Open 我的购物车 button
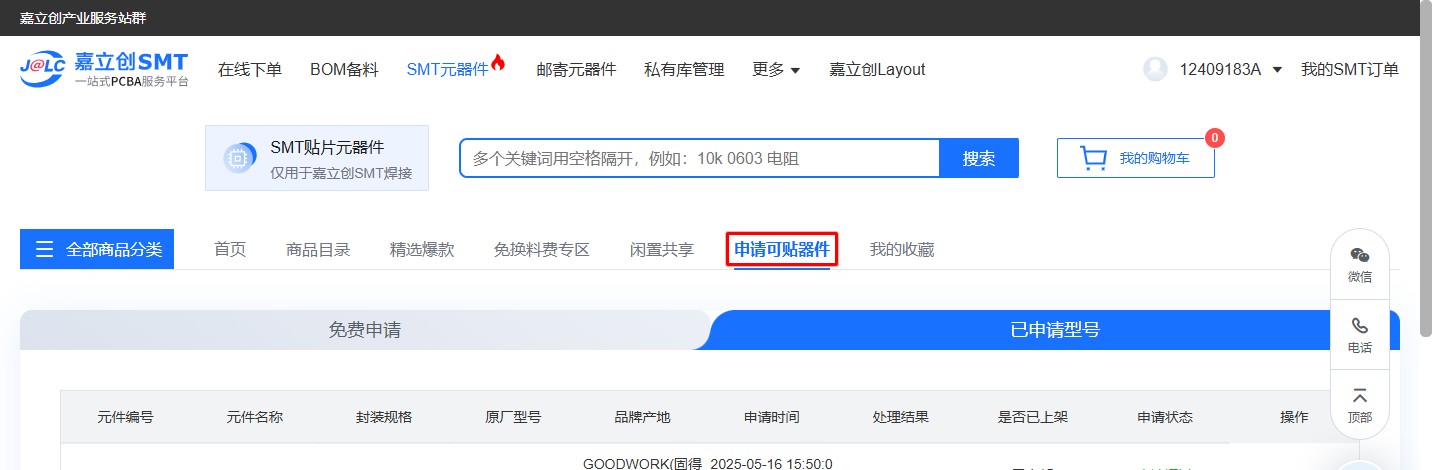The height and width of the screenshot is (470, 1432). [x=1136, y=158]
